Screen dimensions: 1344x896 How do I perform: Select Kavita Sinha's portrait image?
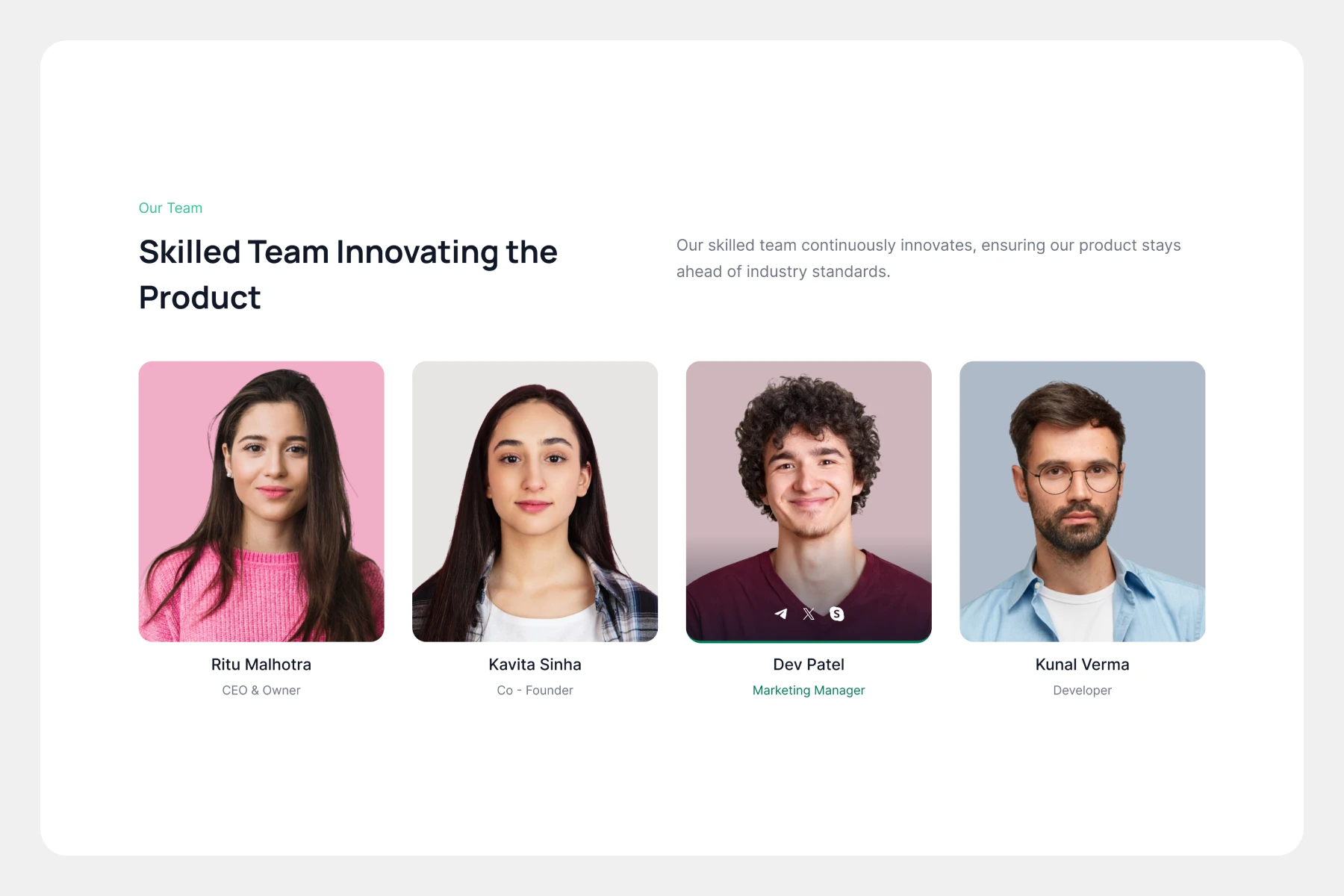point(535,502)
